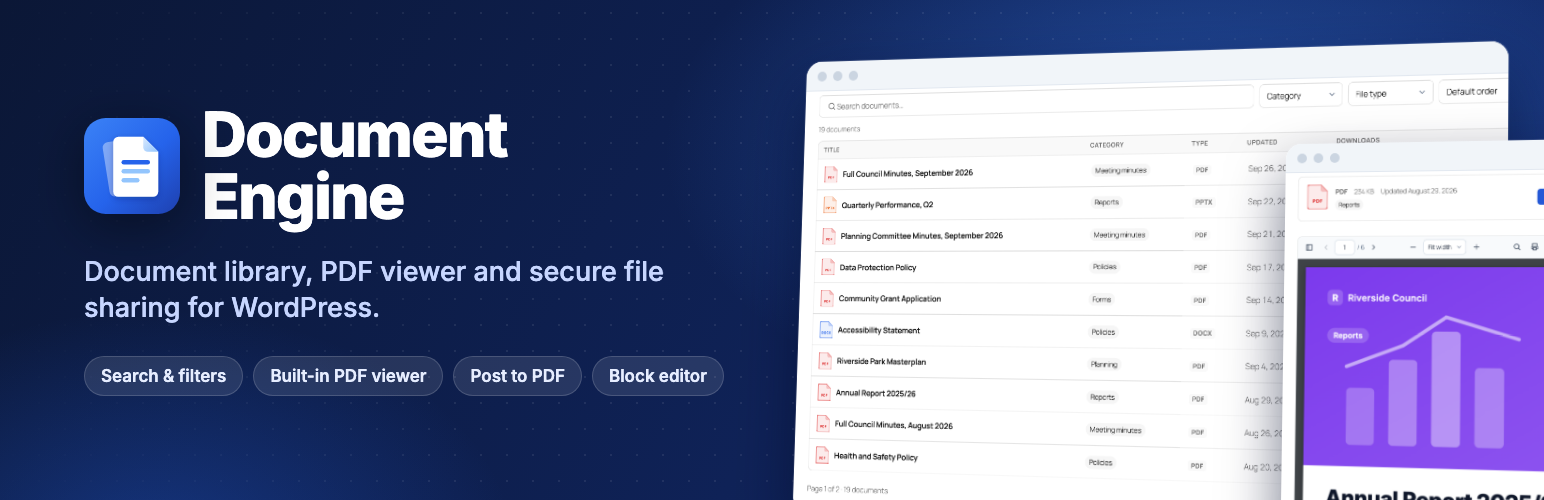Click the Planning tag in the Riverside Park row

(1104, 365)
